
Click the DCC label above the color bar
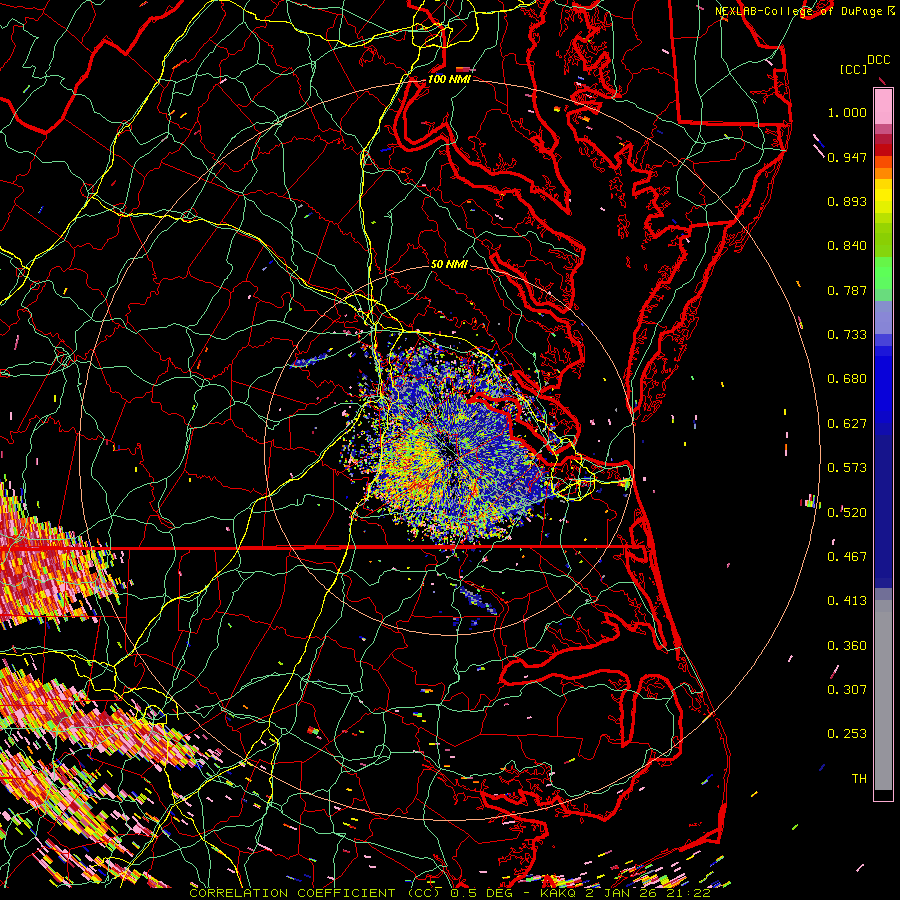point(878,60)
